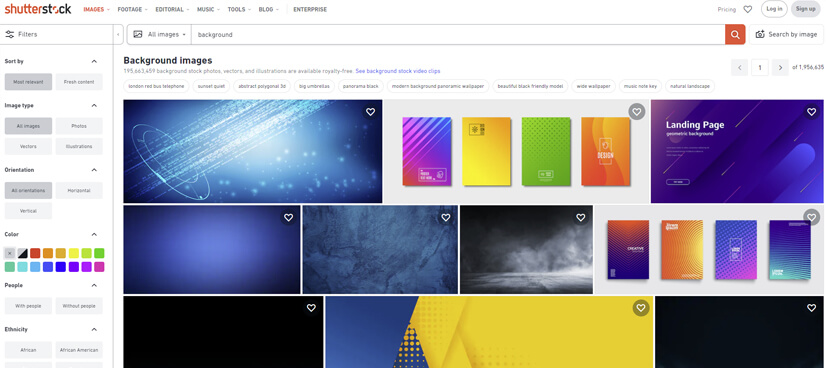Toggle the Without people filter
The image size is (826, 368).
click(79, 305)
